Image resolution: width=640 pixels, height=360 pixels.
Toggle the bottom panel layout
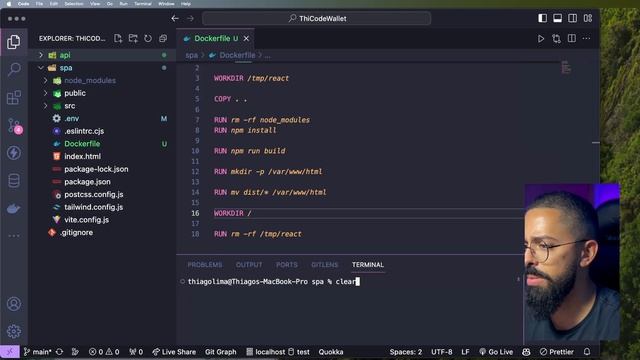558,18
